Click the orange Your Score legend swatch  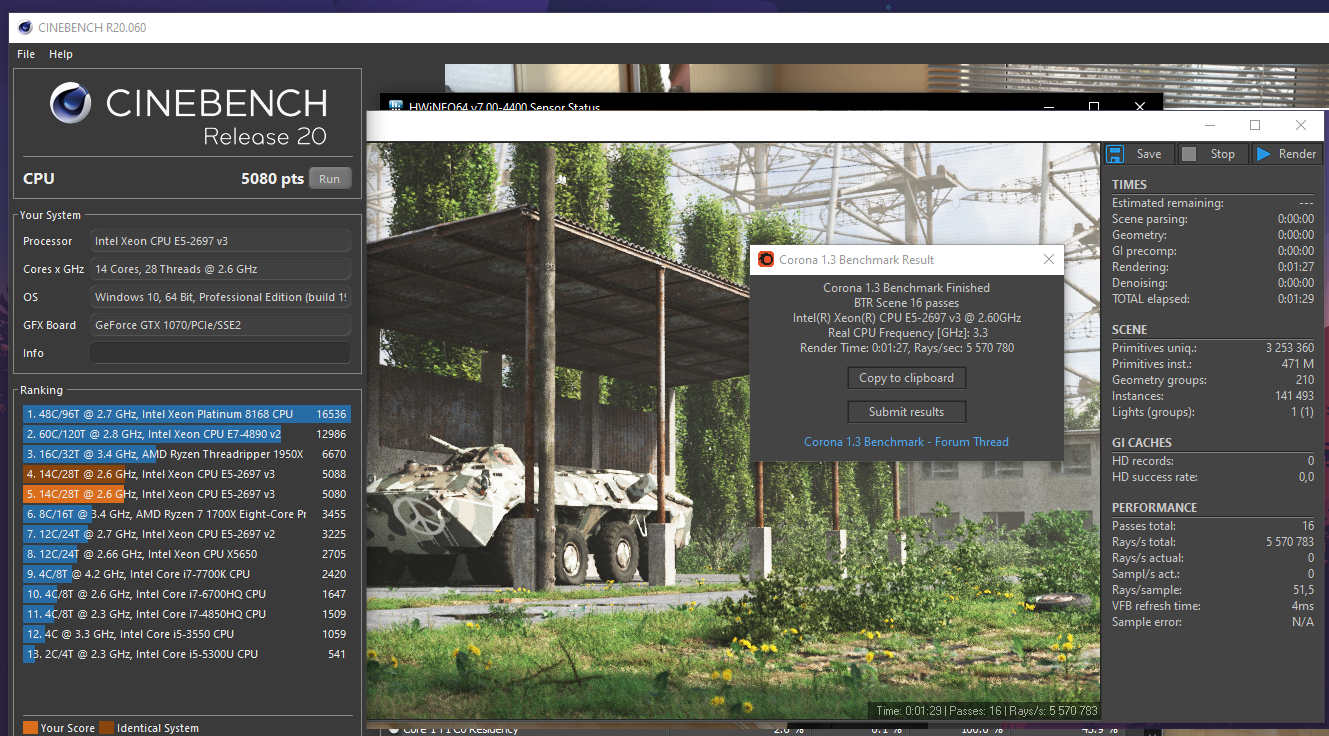click(30, 728)
